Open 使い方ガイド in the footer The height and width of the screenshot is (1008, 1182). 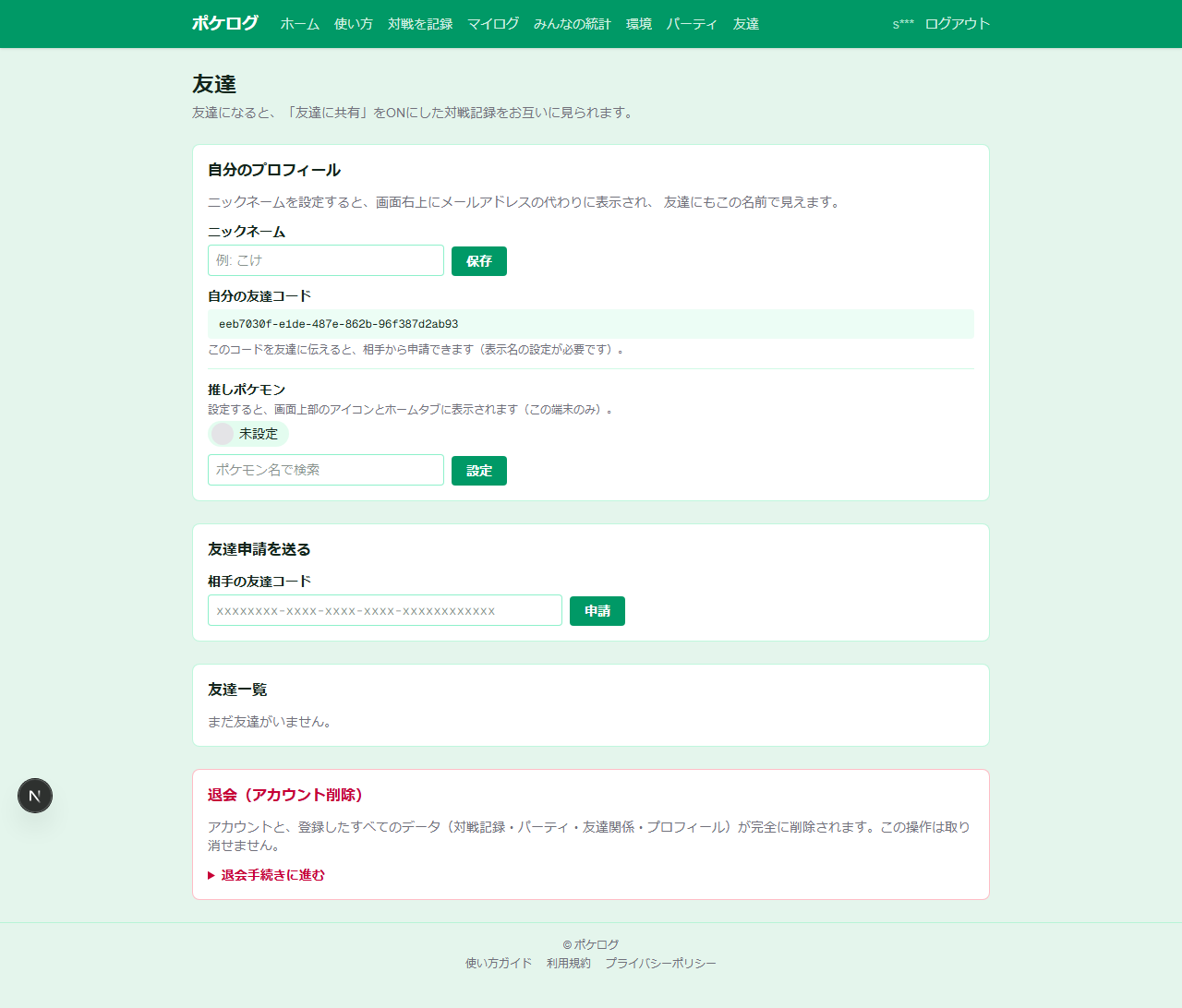tap(499, 963)
